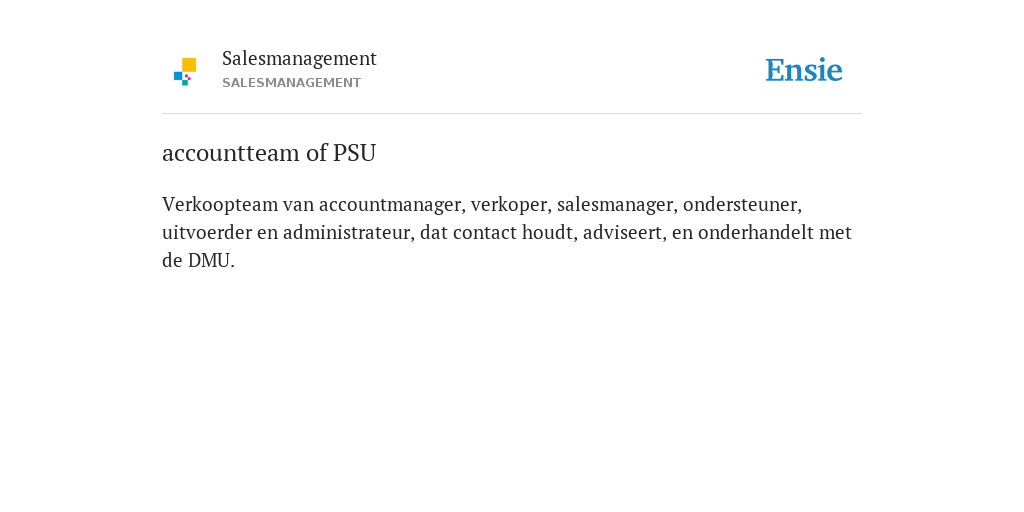Click the heading accountteam of PSU
The height and width of the screenshot is (512, 1024).
tap(269, 153)
